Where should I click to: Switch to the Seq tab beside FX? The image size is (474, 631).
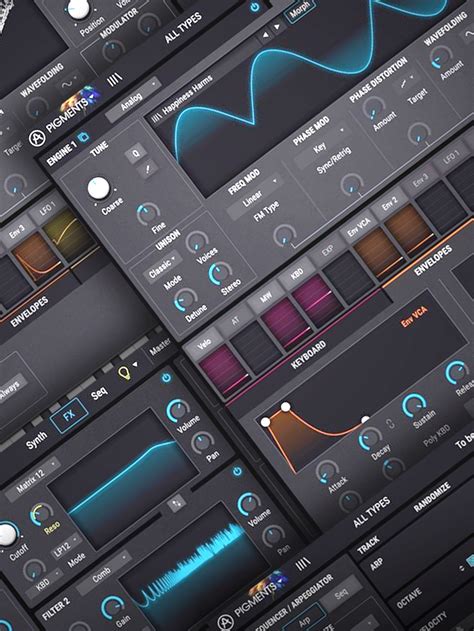pos(99,393)
